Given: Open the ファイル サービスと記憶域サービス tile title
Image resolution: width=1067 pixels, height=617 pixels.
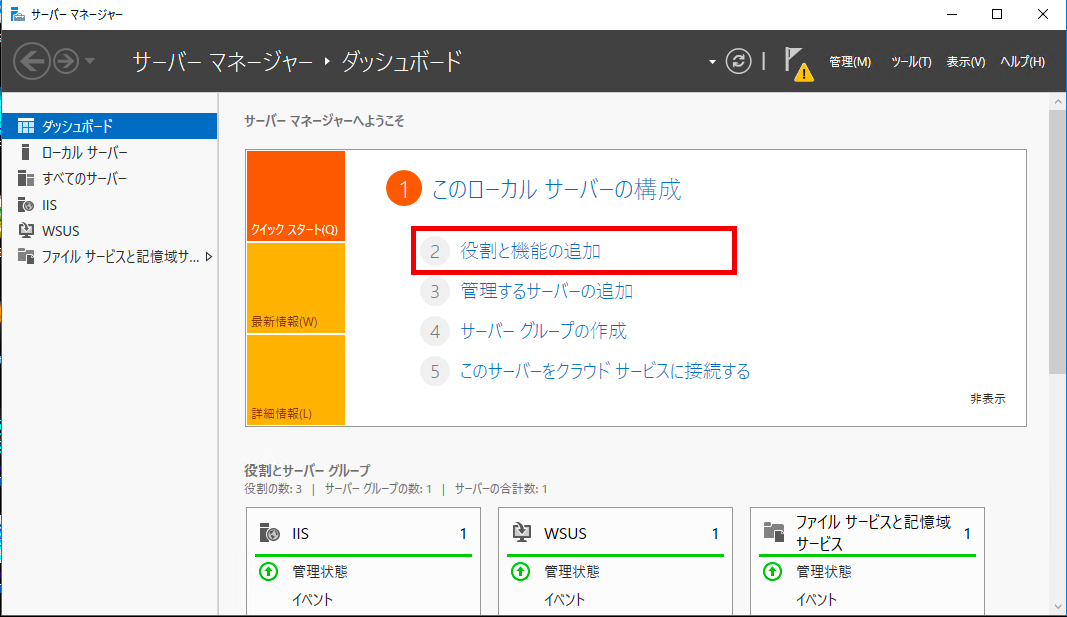Looking at the screenshot, I should [x=873, y=533].
